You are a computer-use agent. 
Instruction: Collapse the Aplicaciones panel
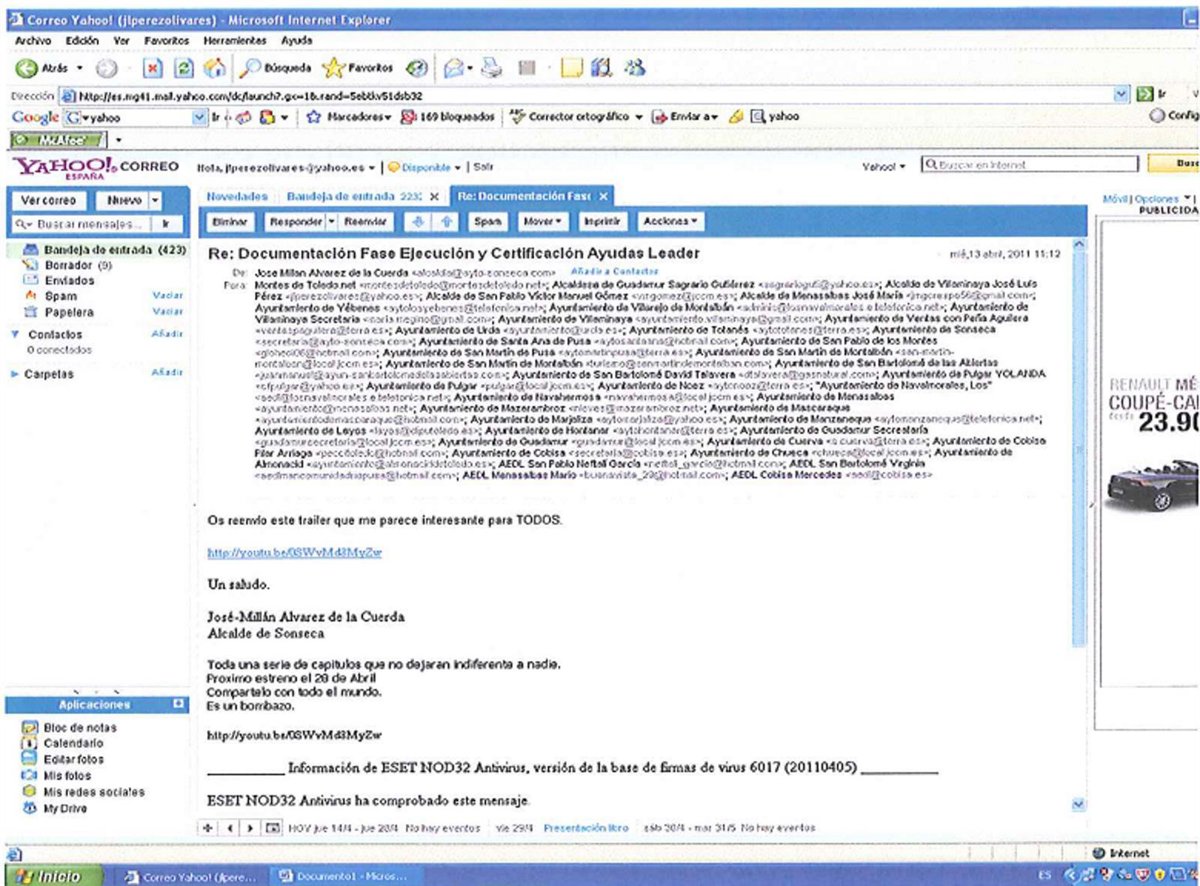coord(180,705)
